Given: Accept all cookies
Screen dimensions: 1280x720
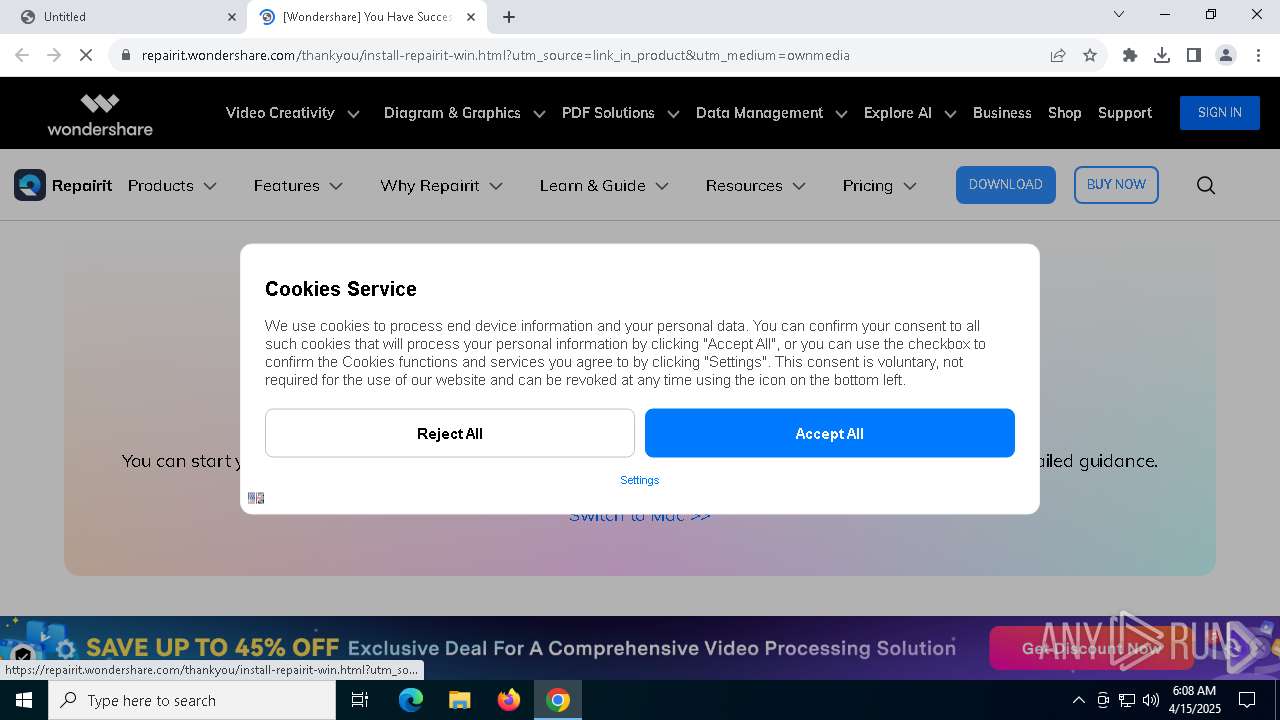Looking at the screenshot, I should [x=830, y=433].
